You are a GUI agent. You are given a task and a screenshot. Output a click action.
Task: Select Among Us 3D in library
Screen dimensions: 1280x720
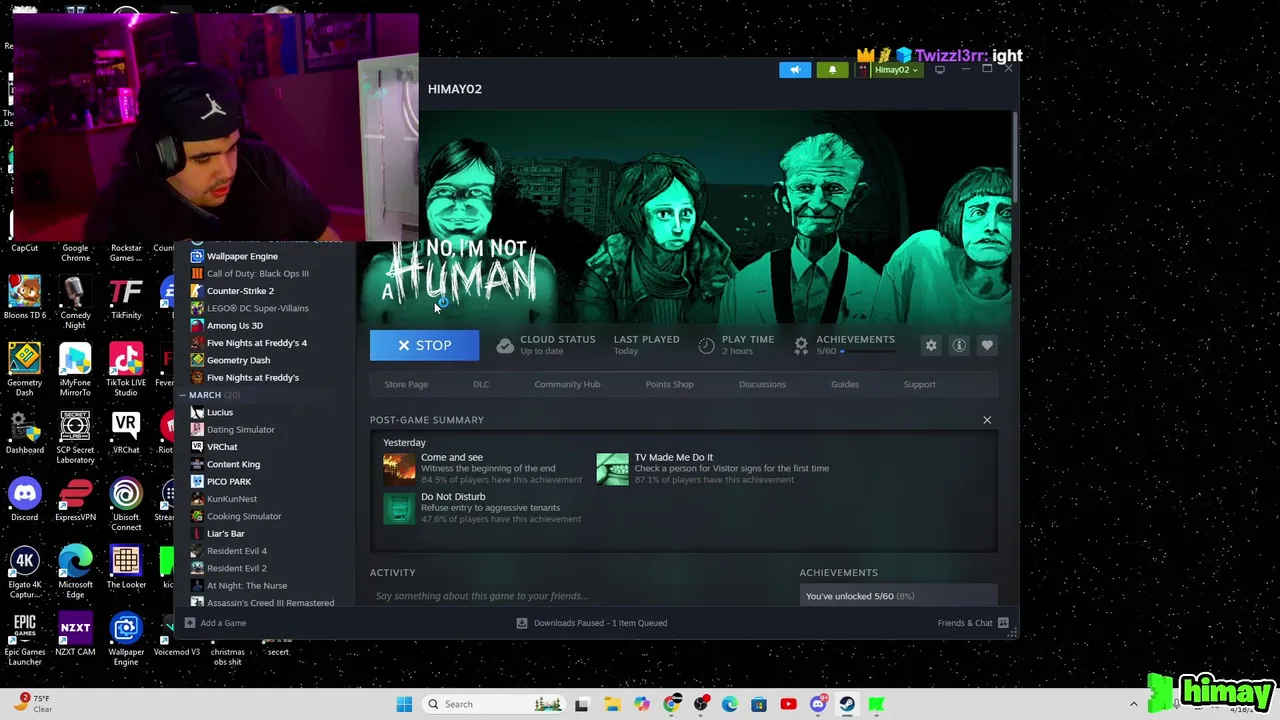point(234,325)
